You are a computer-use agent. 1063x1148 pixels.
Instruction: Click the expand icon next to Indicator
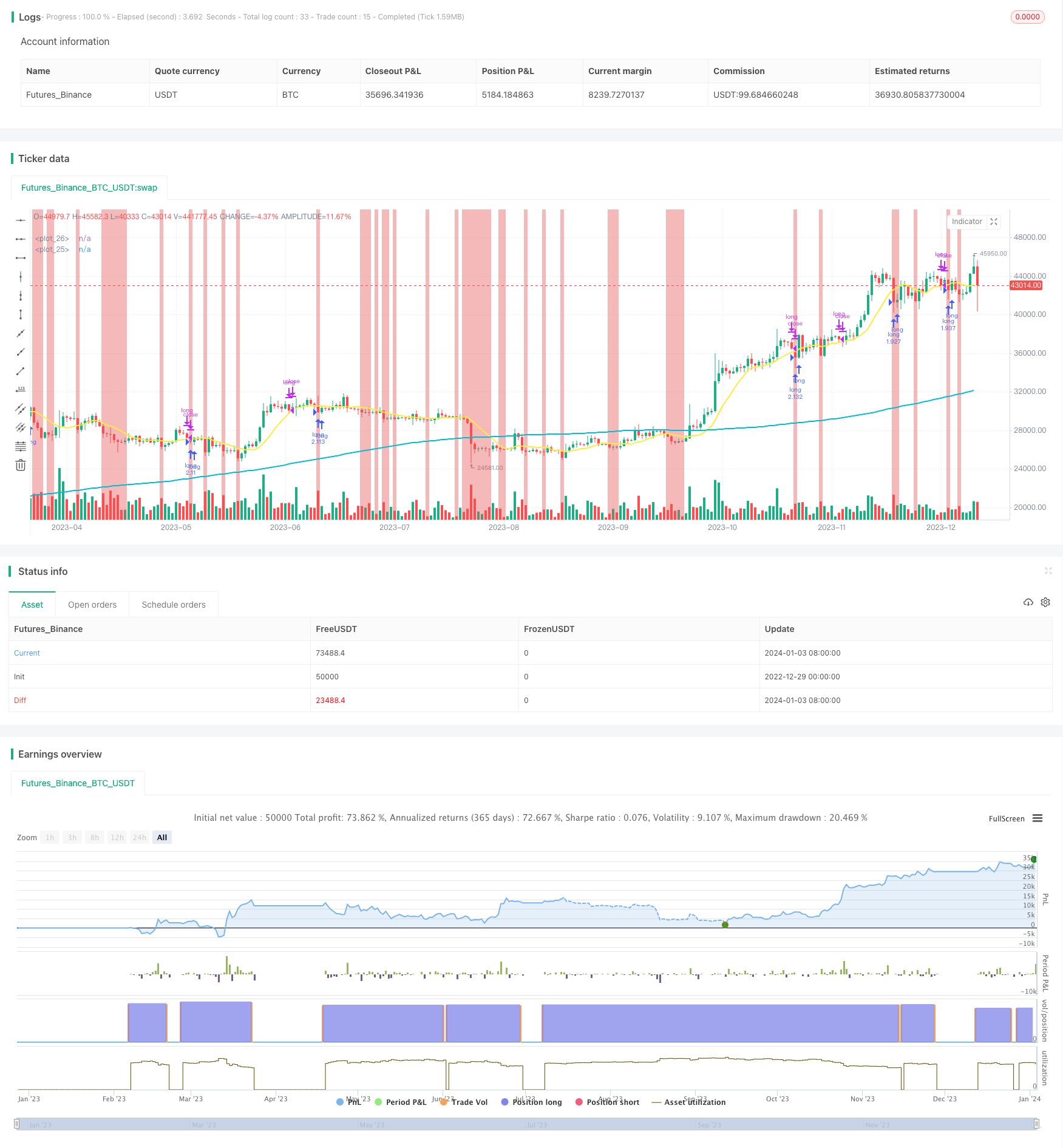(x=993, y=222)
